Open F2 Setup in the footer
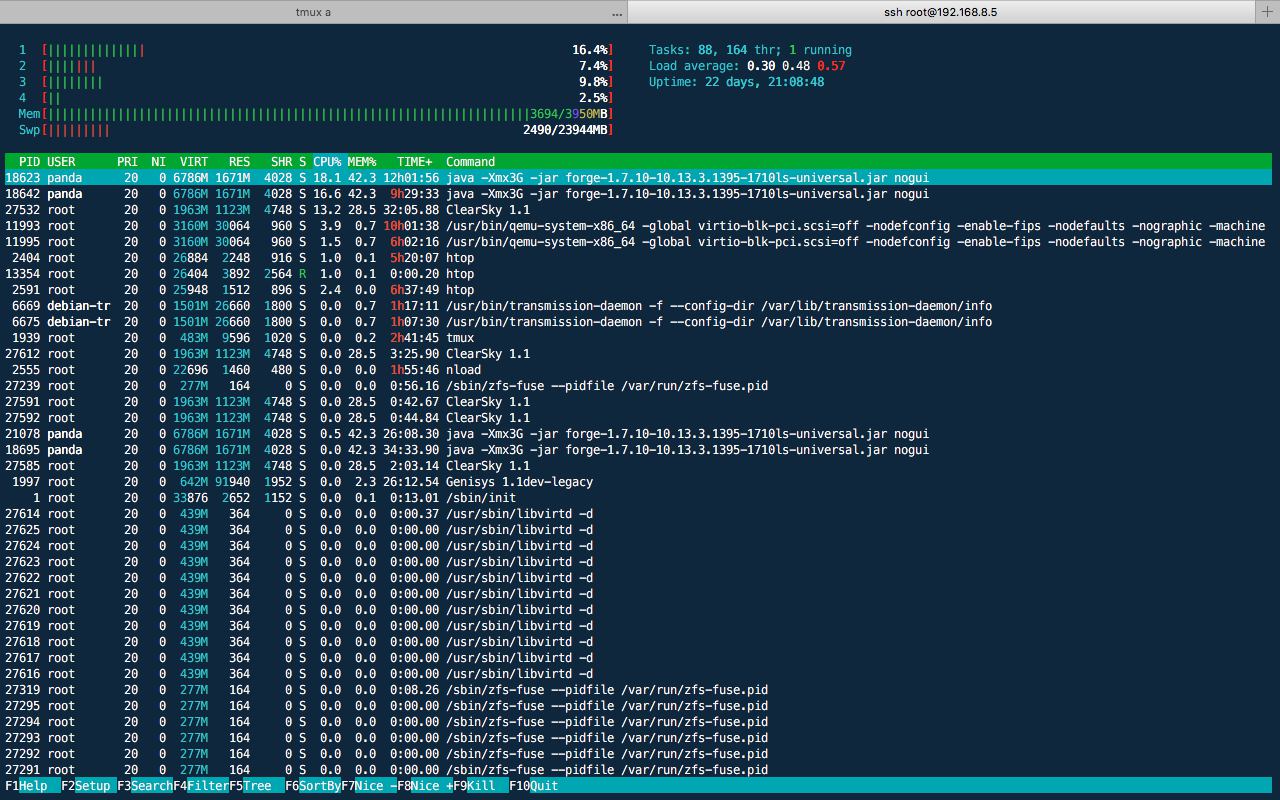Screen dimensions: 1280x800 [89, 786]
